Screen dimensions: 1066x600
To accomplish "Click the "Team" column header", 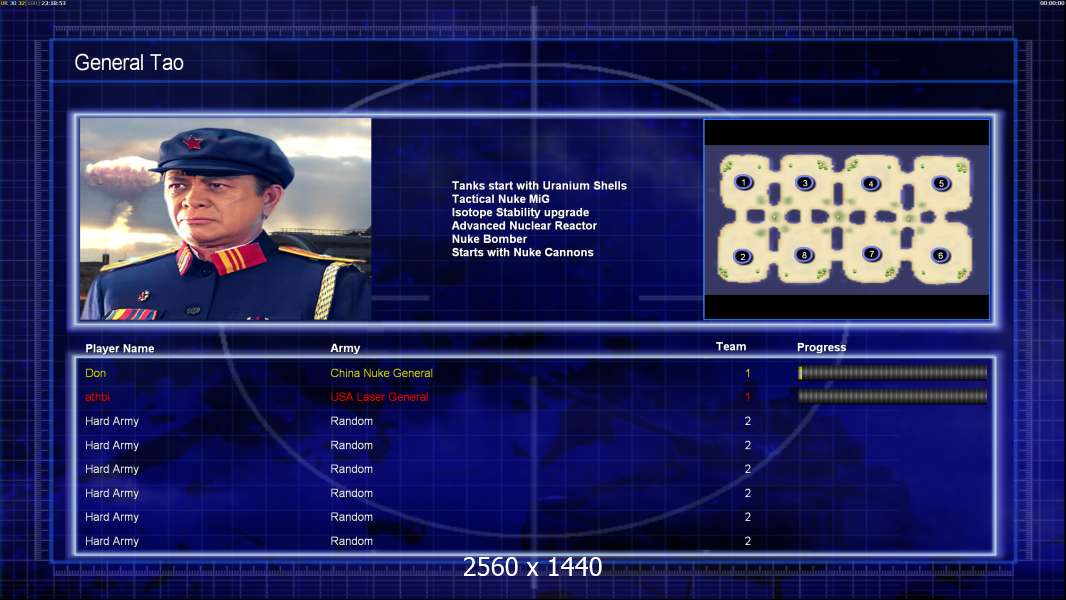I will point(731,347).
